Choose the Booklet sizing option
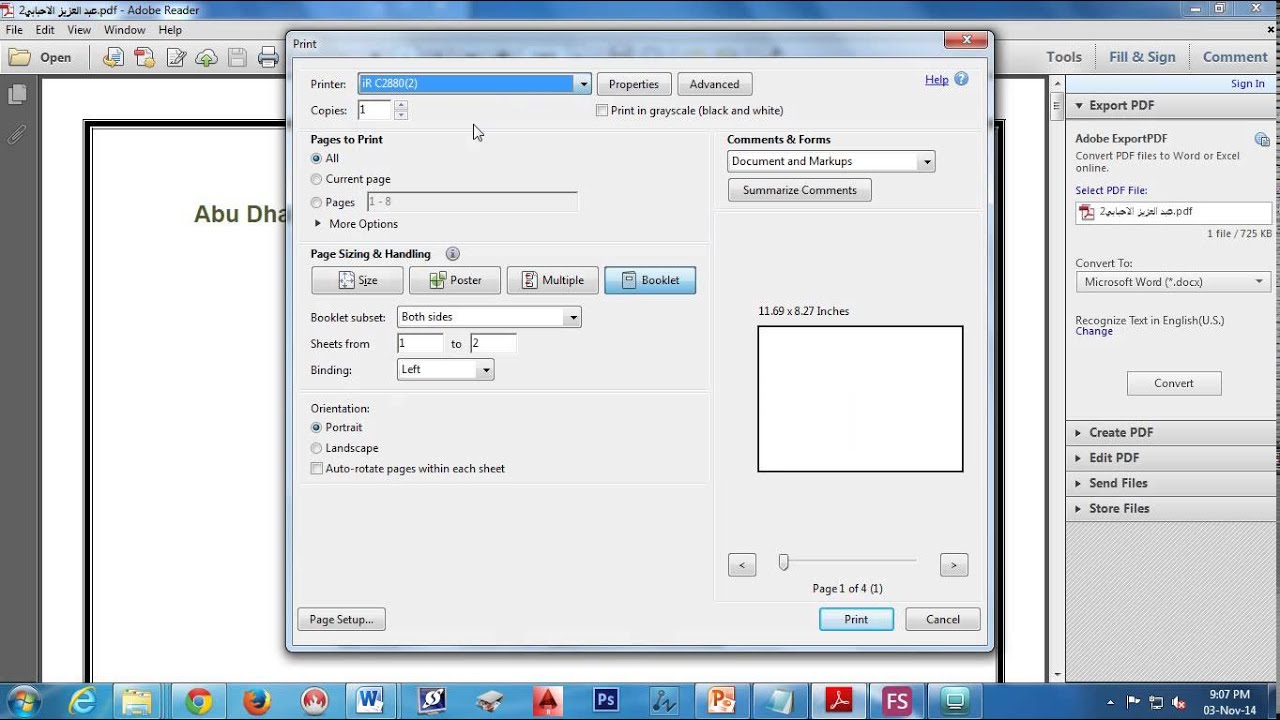This screenshot has height=720, width=1280. coord(650,280)
